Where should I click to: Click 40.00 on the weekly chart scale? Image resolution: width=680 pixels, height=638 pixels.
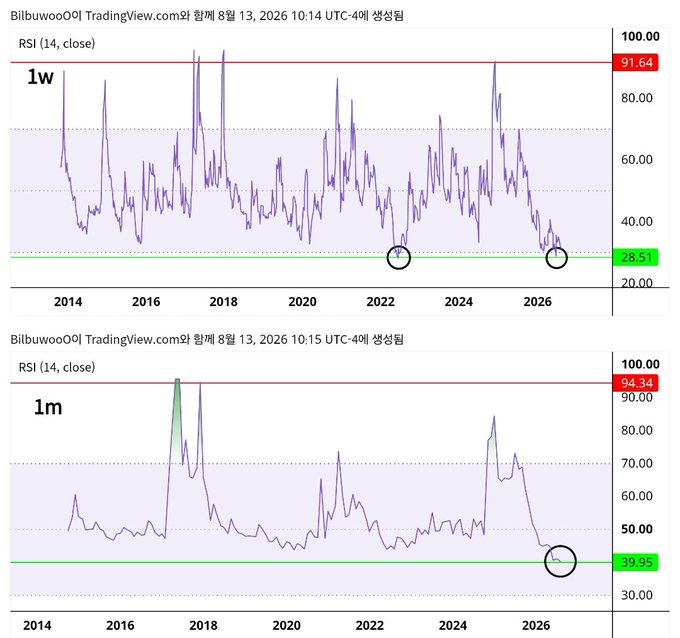(637, 222)
